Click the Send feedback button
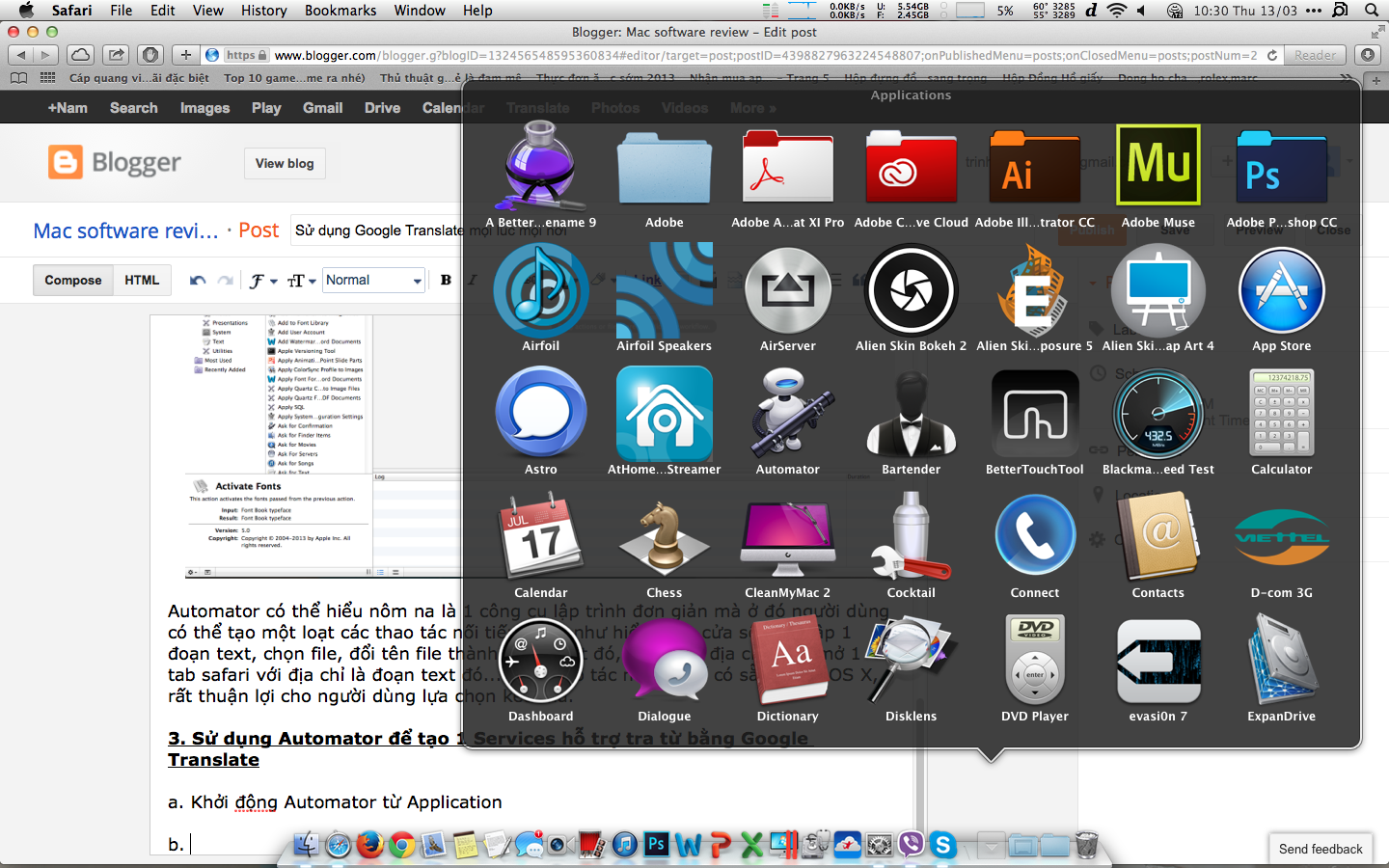This screenshot has width=1389, height=868. coord(1321,849)
